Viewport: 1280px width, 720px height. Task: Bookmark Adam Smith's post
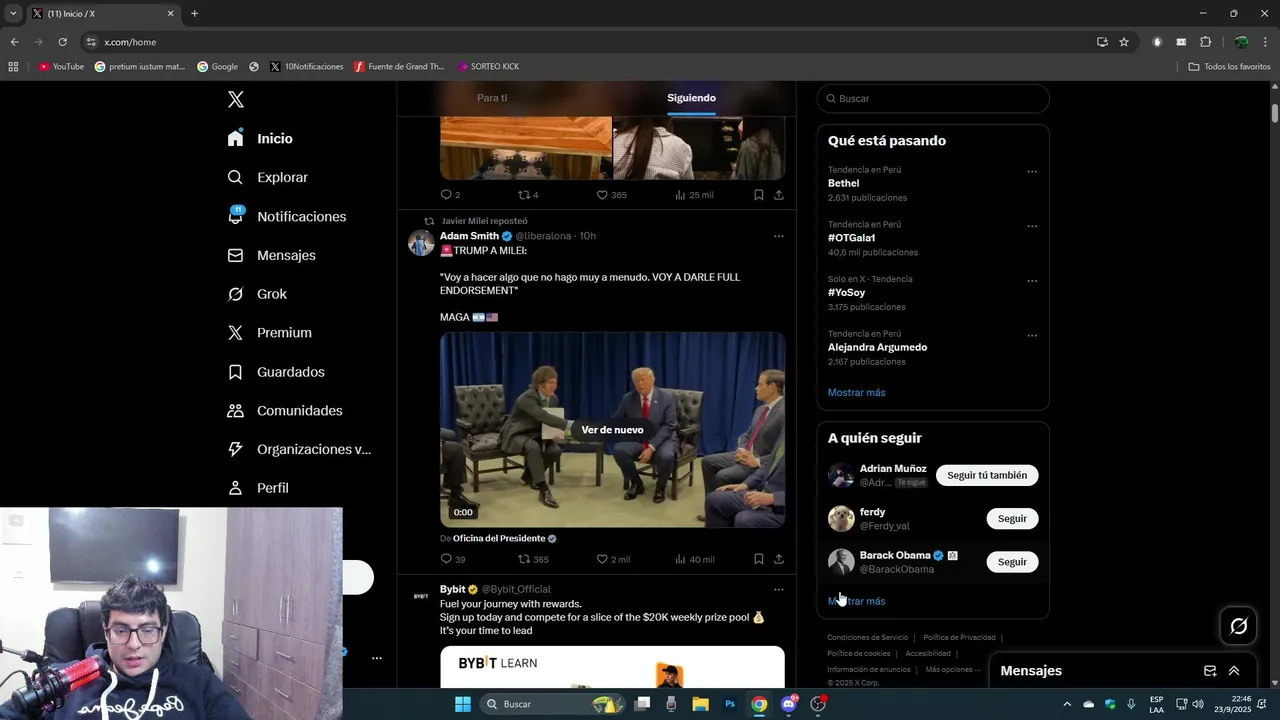pyautogui.click(x=759, y=559)
